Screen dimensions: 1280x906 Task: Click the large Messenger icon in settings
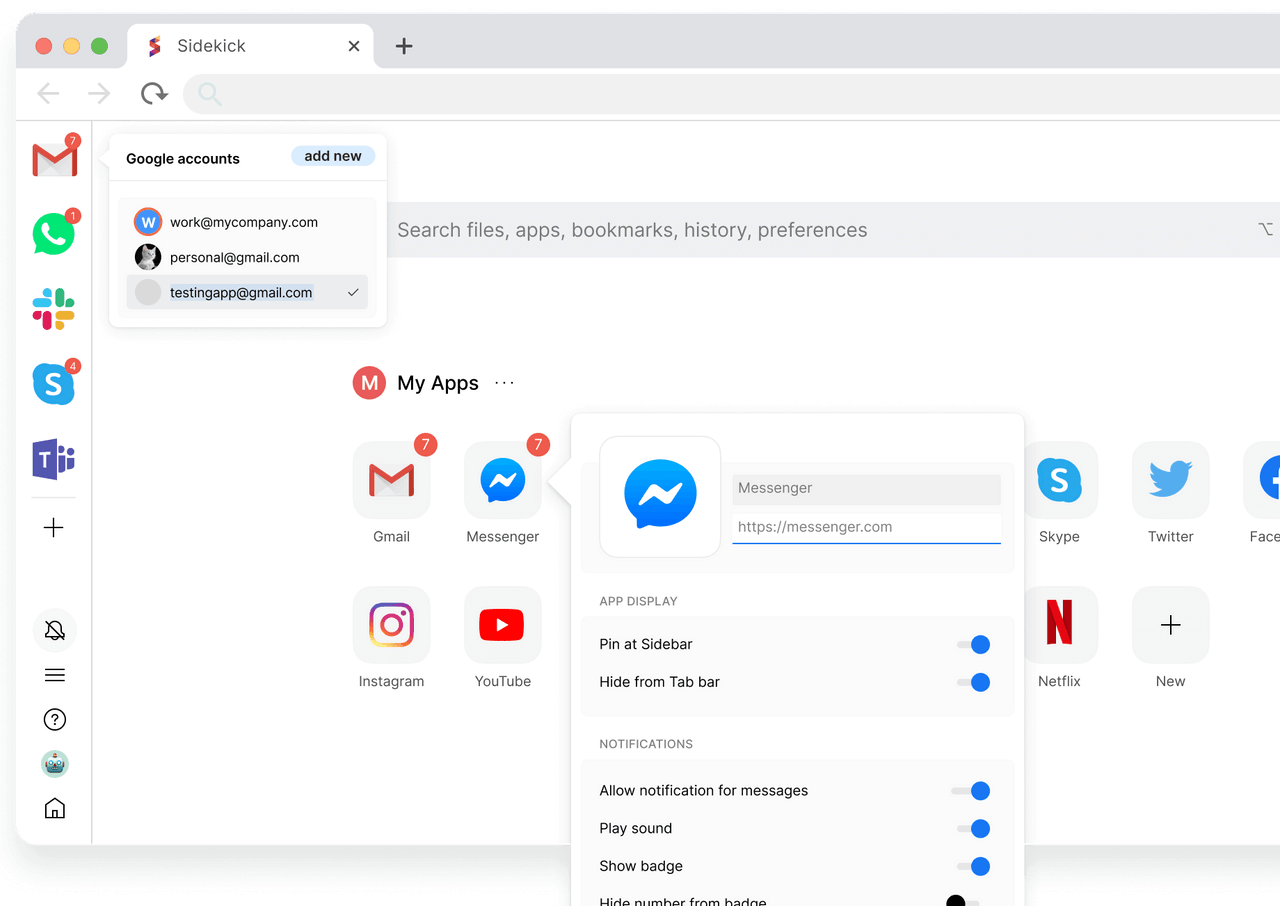coord(660,496)
